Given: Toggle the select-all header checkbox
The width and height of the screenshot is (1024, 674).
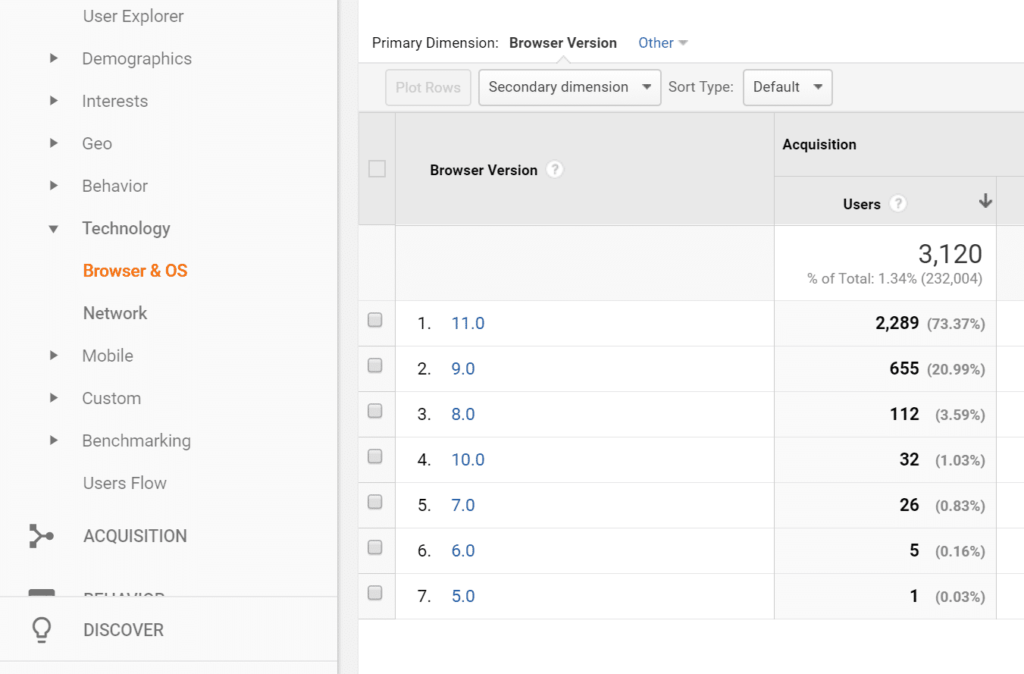Looking at the screenshot, I should [377, 169].
